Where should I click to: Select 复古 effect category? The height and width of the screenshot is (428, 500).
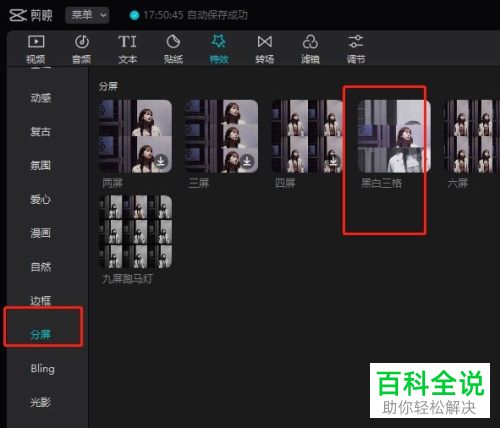[x=41, y=131]
